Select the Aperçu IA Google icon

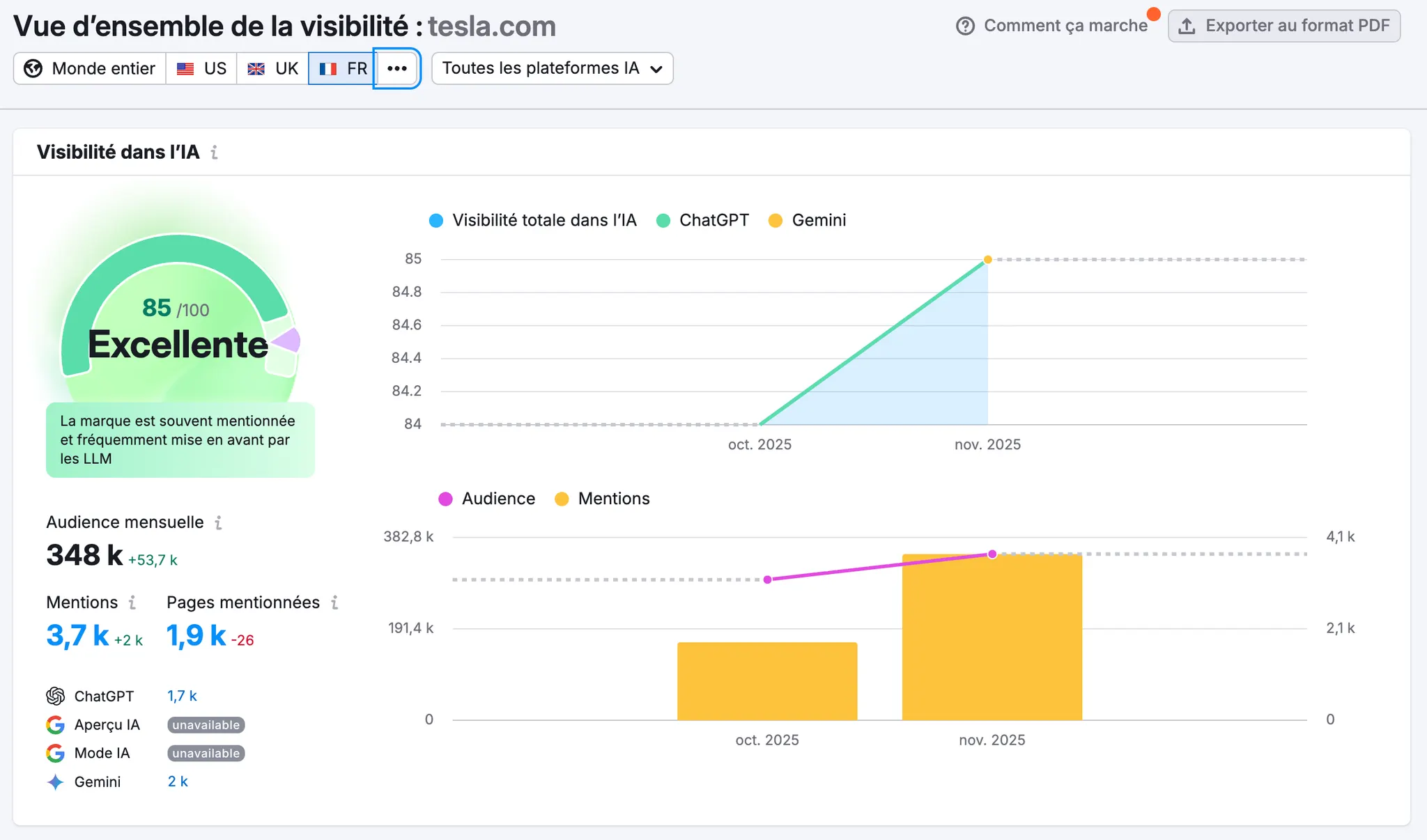point(55,724)
